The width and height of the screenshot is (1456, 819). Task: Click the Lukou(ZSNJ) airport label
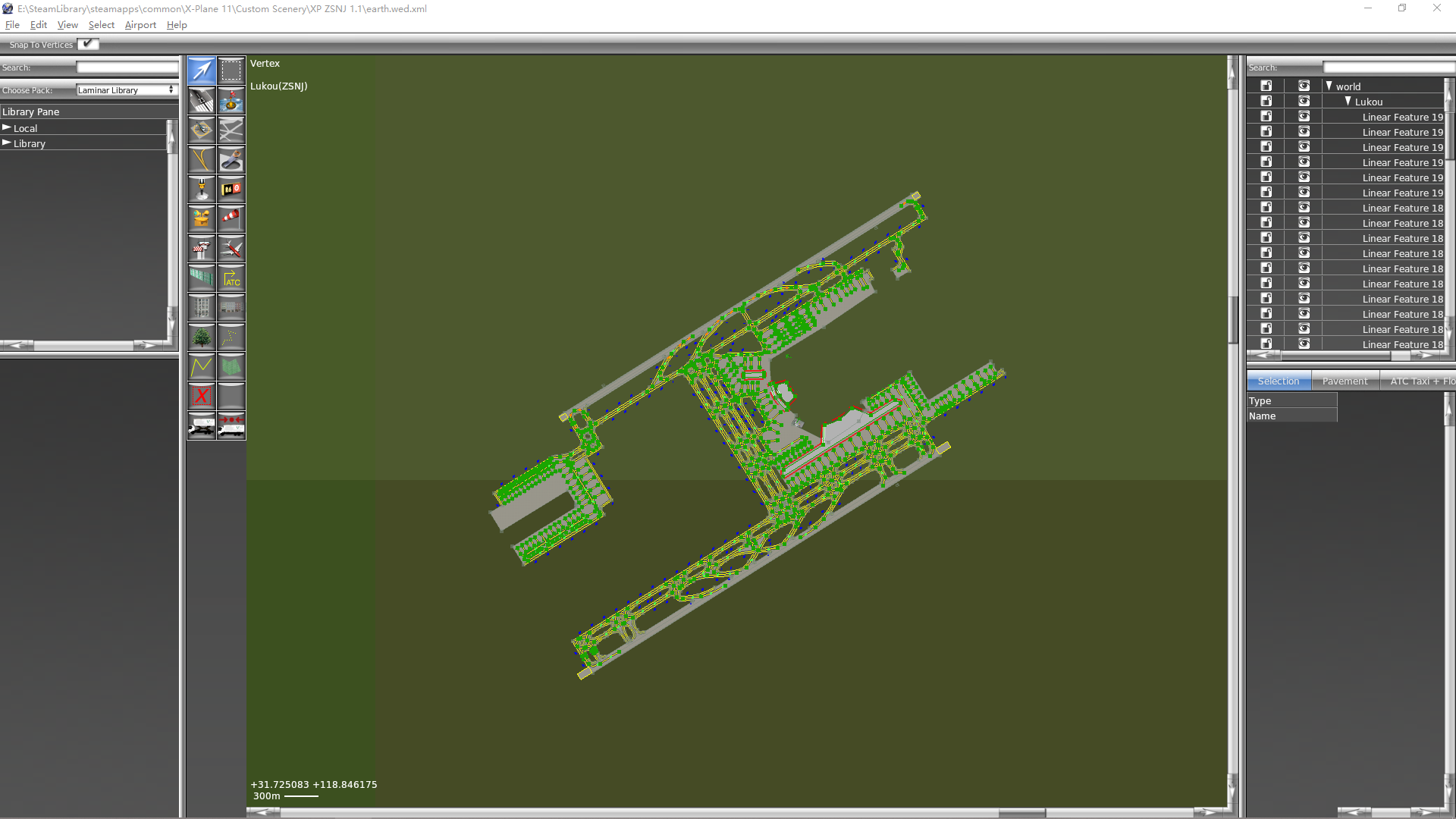(279, 86)
